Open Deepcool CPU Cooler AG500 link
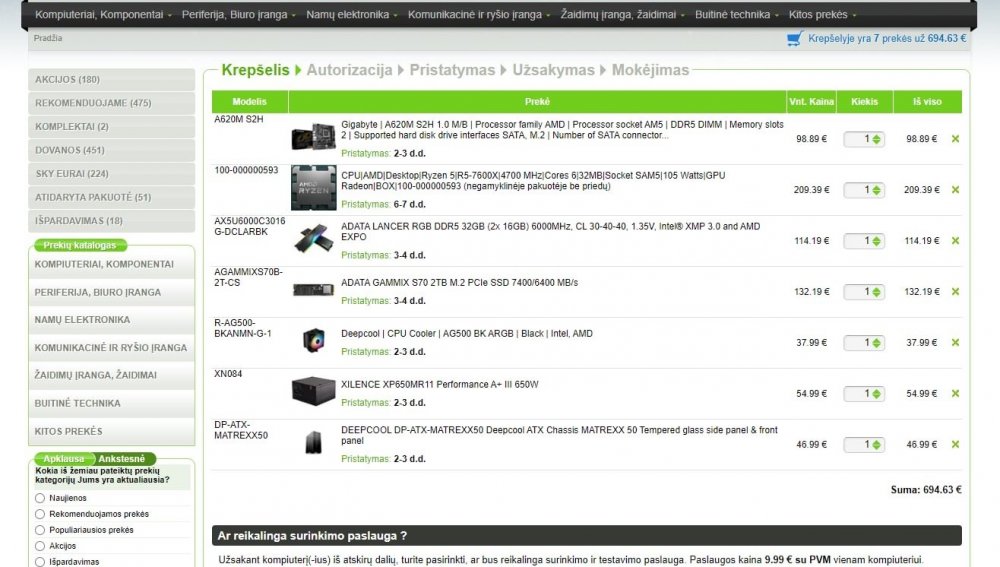The width and height of the screenshot is (1000, 567). 467,334
